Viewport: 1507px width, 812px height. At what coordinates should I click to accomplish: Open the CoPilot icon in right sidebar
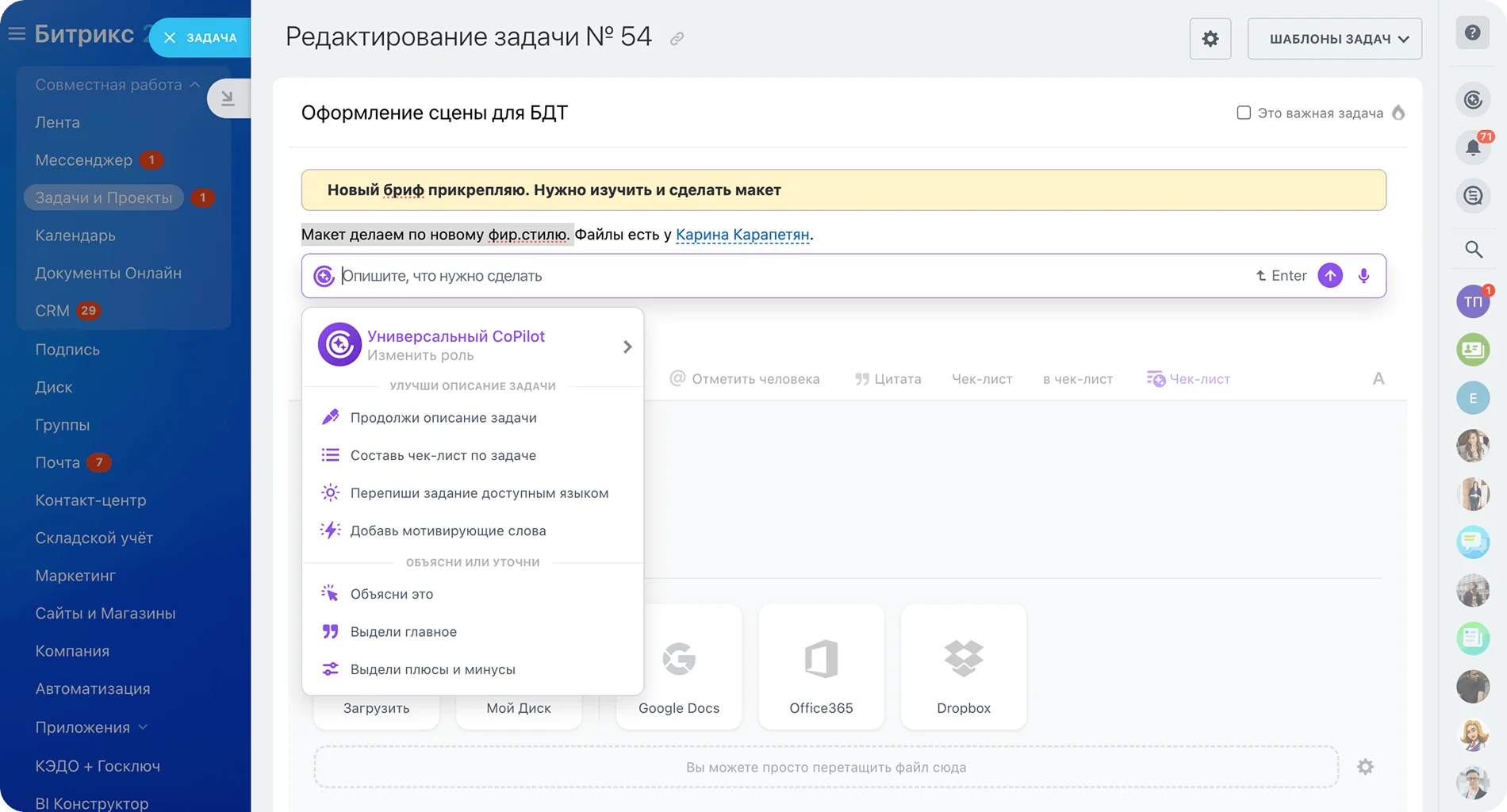coord(1473,100)
